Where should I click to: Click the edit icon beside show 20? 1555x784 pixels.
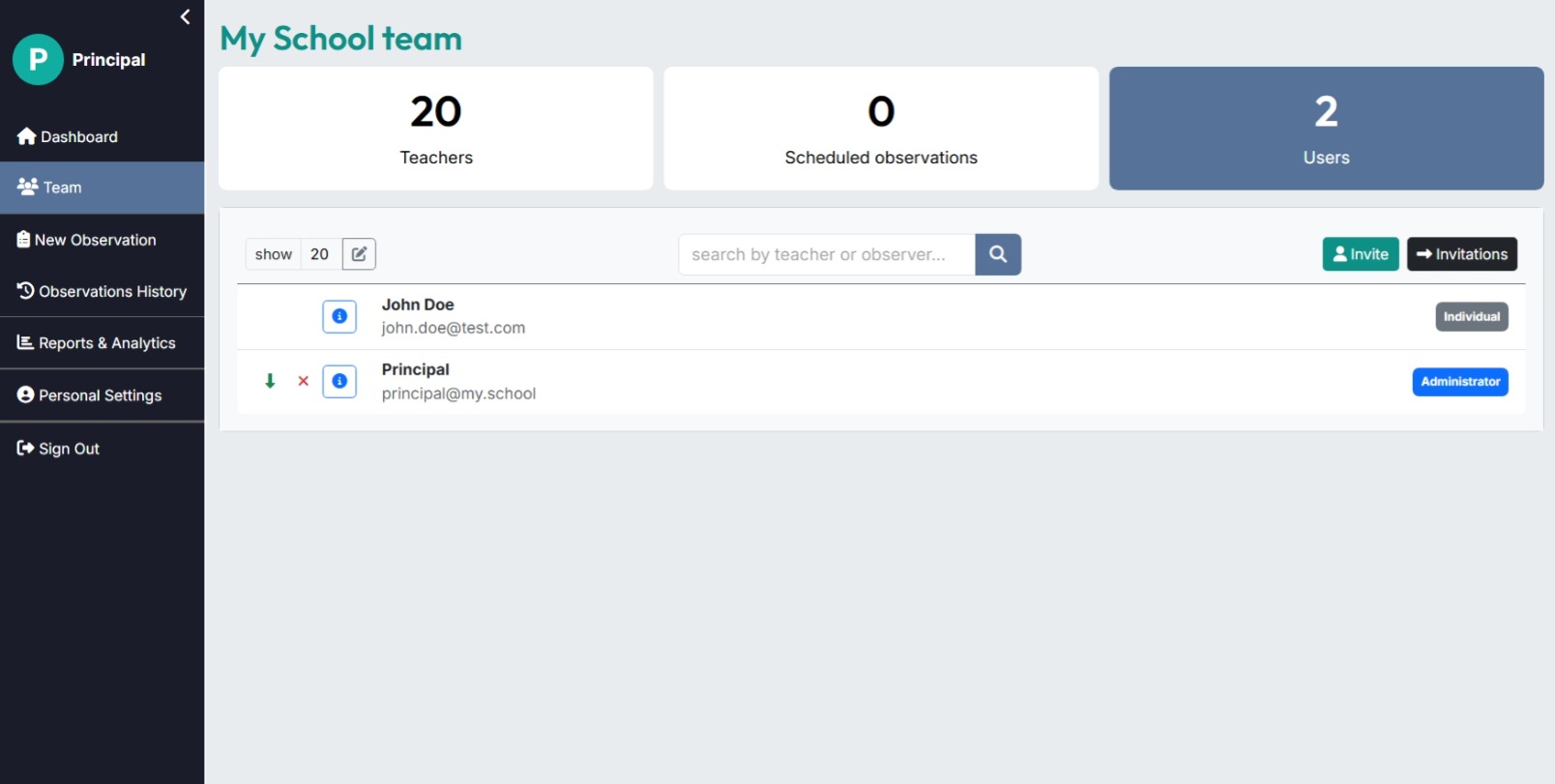359,254
